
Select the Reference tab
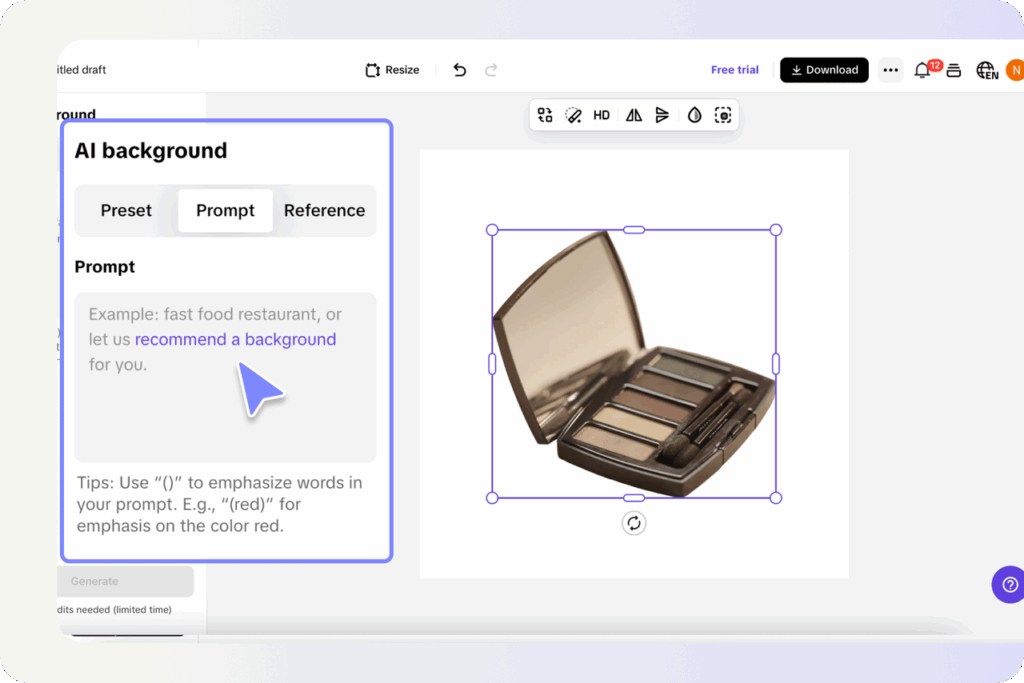coord(324,210)
